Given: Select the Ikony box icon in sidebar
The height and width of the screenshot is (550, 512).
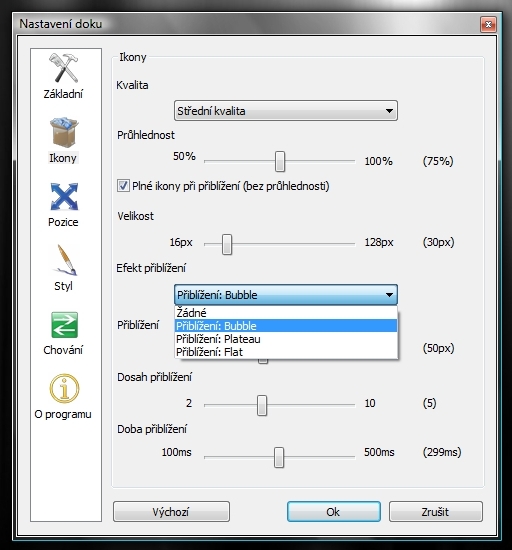Looking at the screenshot, I should (64, 133).
